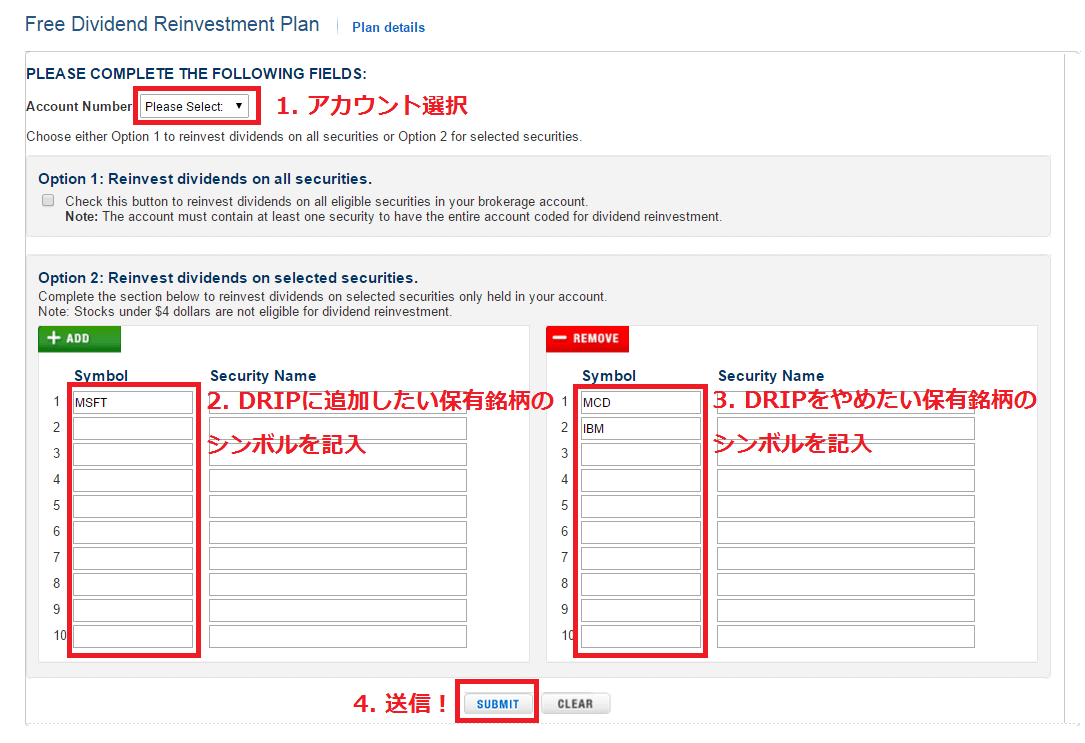The height and width of the screenshot is (743, 1085).
Task: Select Add list Security Name field row 2
Action: click(338, 429)
